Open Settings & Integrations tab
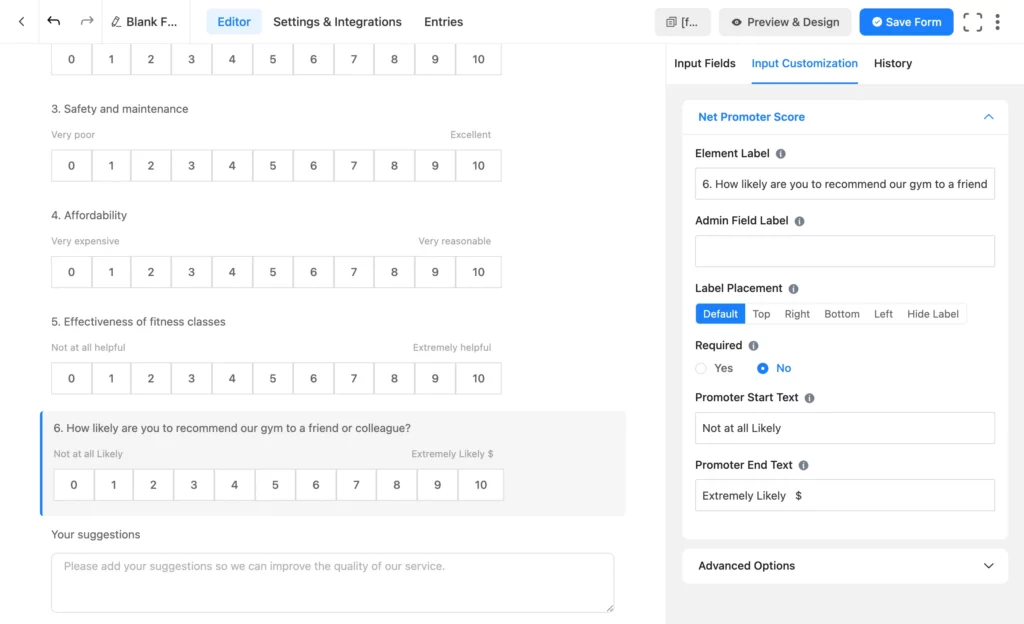Viewport: 1024px width, 624px height. 337,22
